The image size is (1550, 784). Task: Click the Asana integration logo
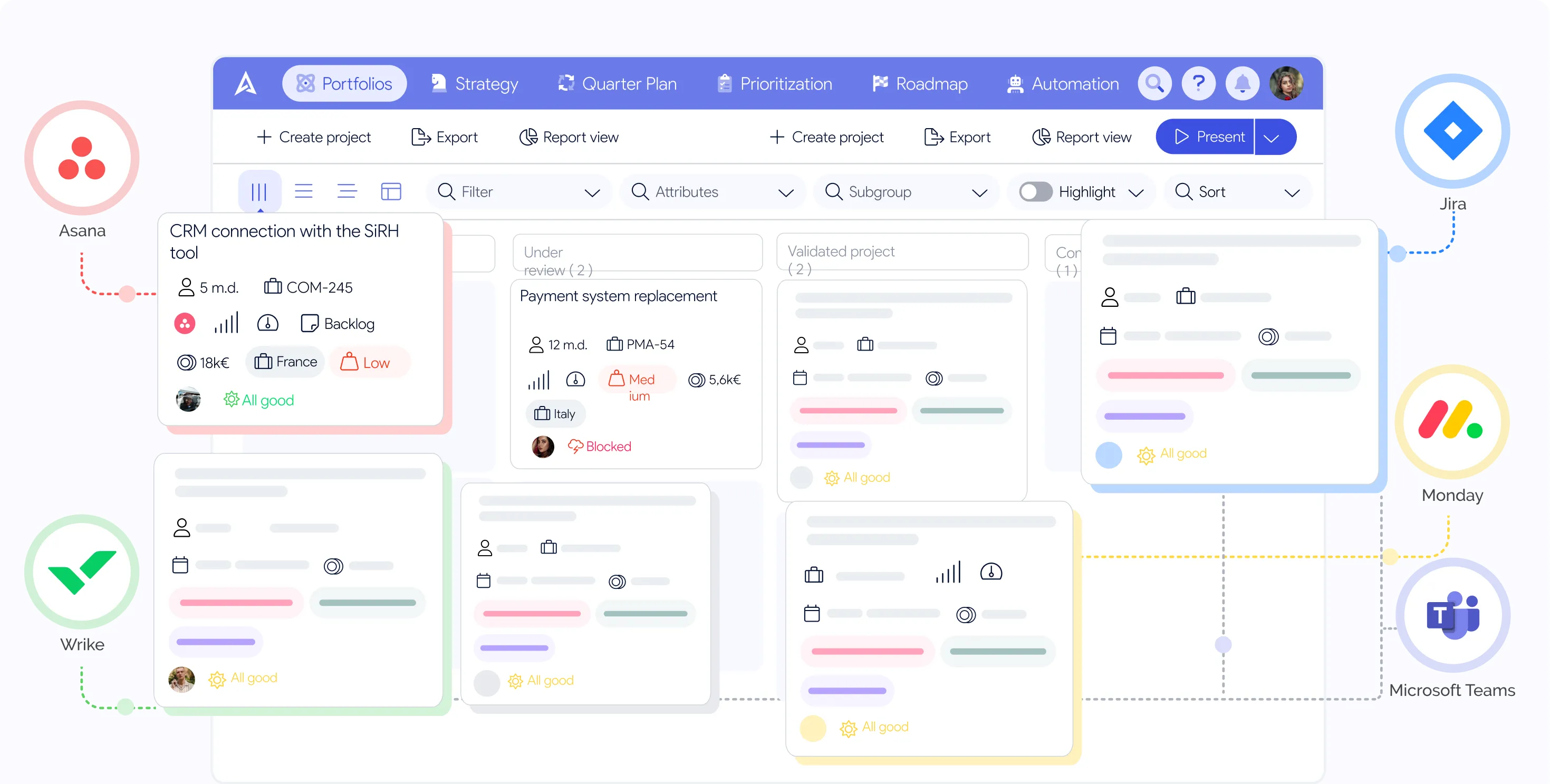coord(81,158)
